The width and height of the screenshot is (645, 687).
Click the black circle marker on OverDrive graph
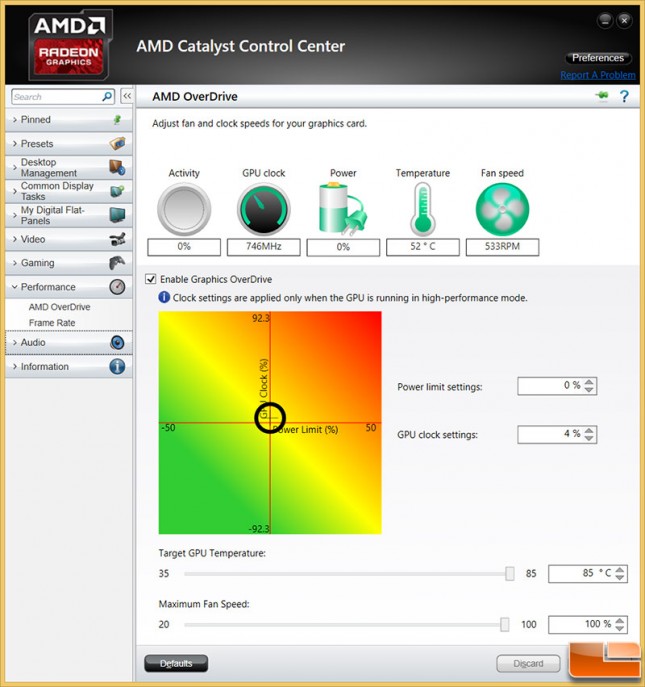[270, 418]
